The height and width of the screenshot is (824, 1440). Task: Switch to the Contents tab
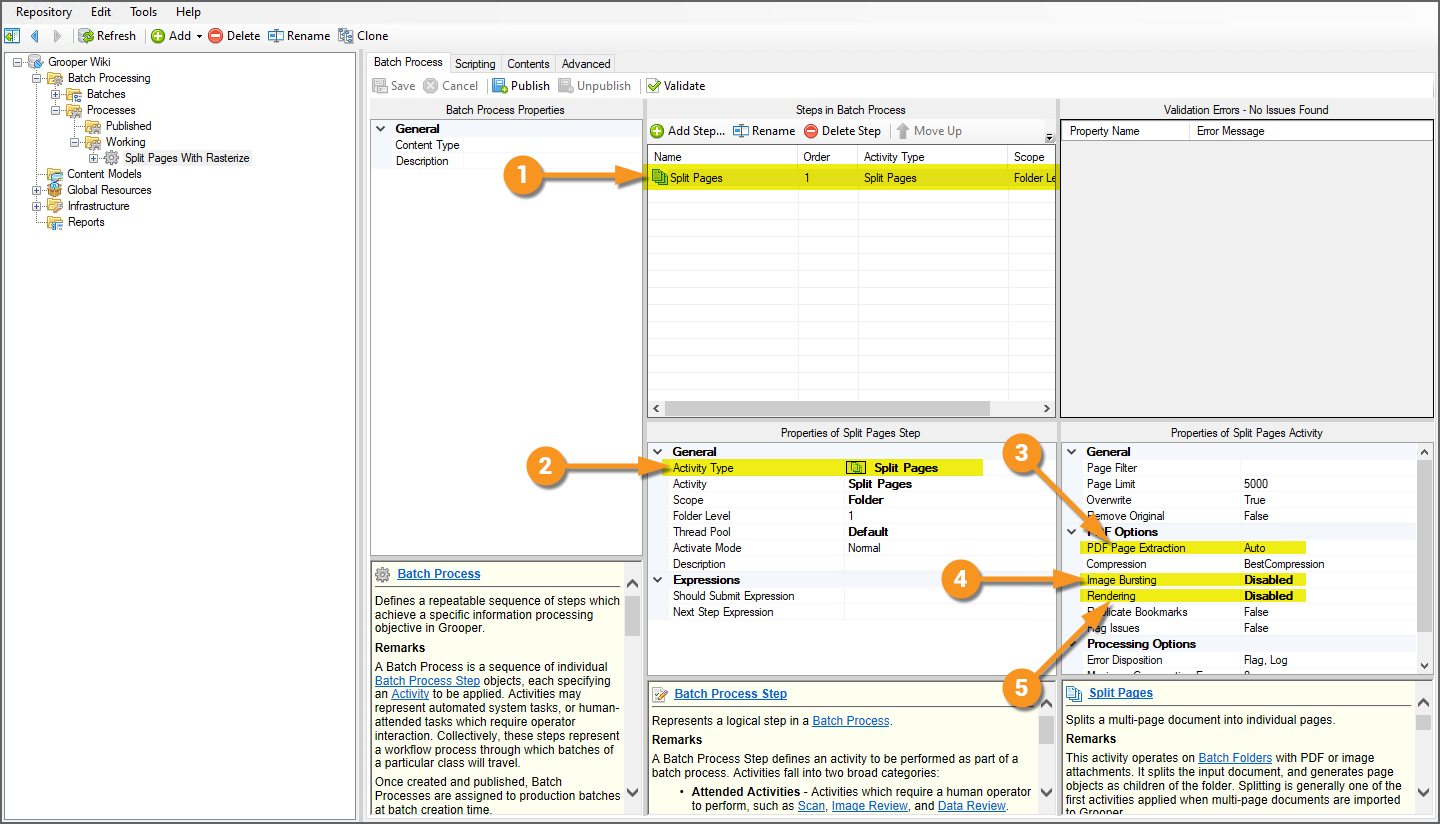[528, 64]
